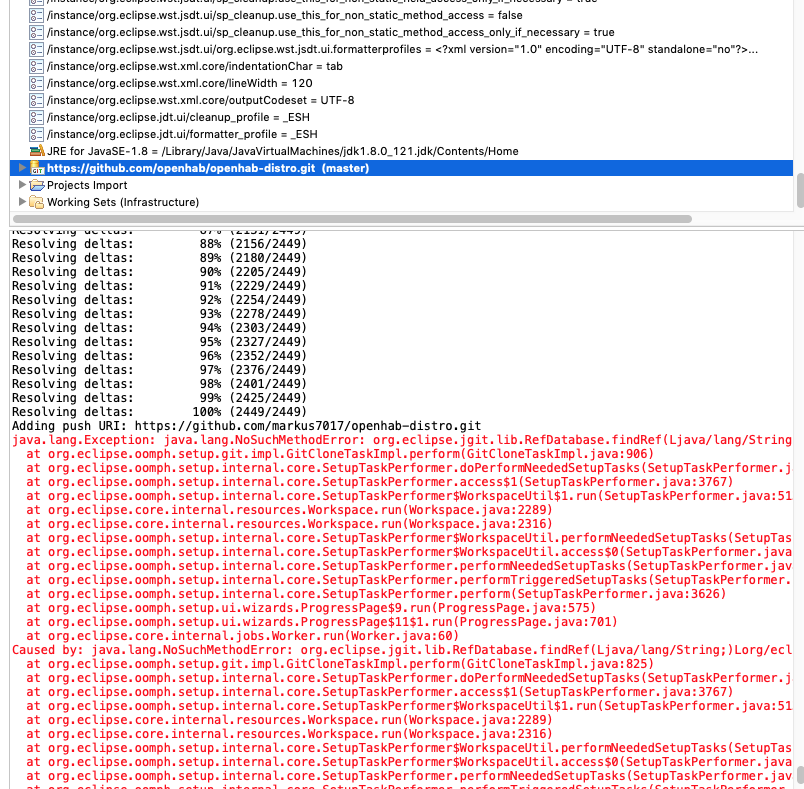Click the Projects Import folder icon
The width and height of the screenshot is (804, 789).
pos(36,185)
